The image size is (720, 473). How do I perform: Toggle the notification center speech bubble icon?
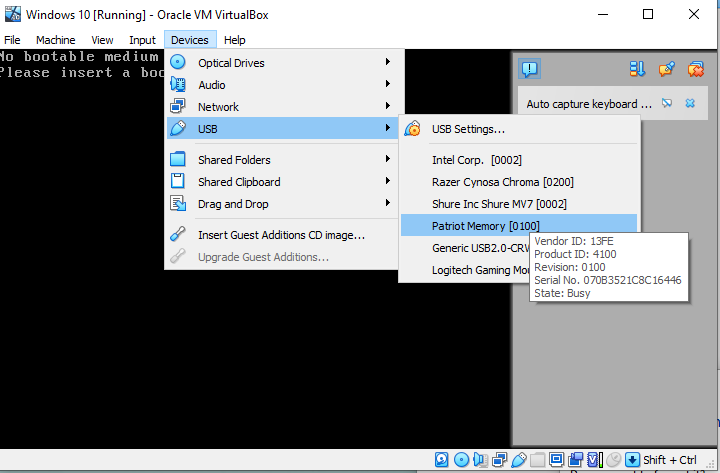(x=529, y=69)
